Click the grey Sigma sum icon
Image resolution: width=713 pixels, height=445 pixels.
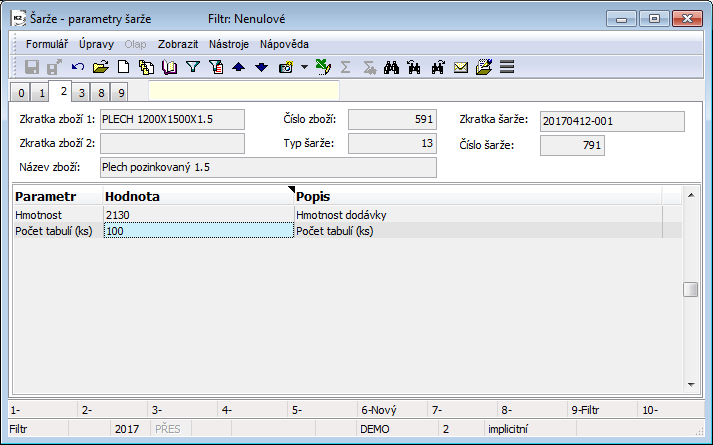[346, 67]
